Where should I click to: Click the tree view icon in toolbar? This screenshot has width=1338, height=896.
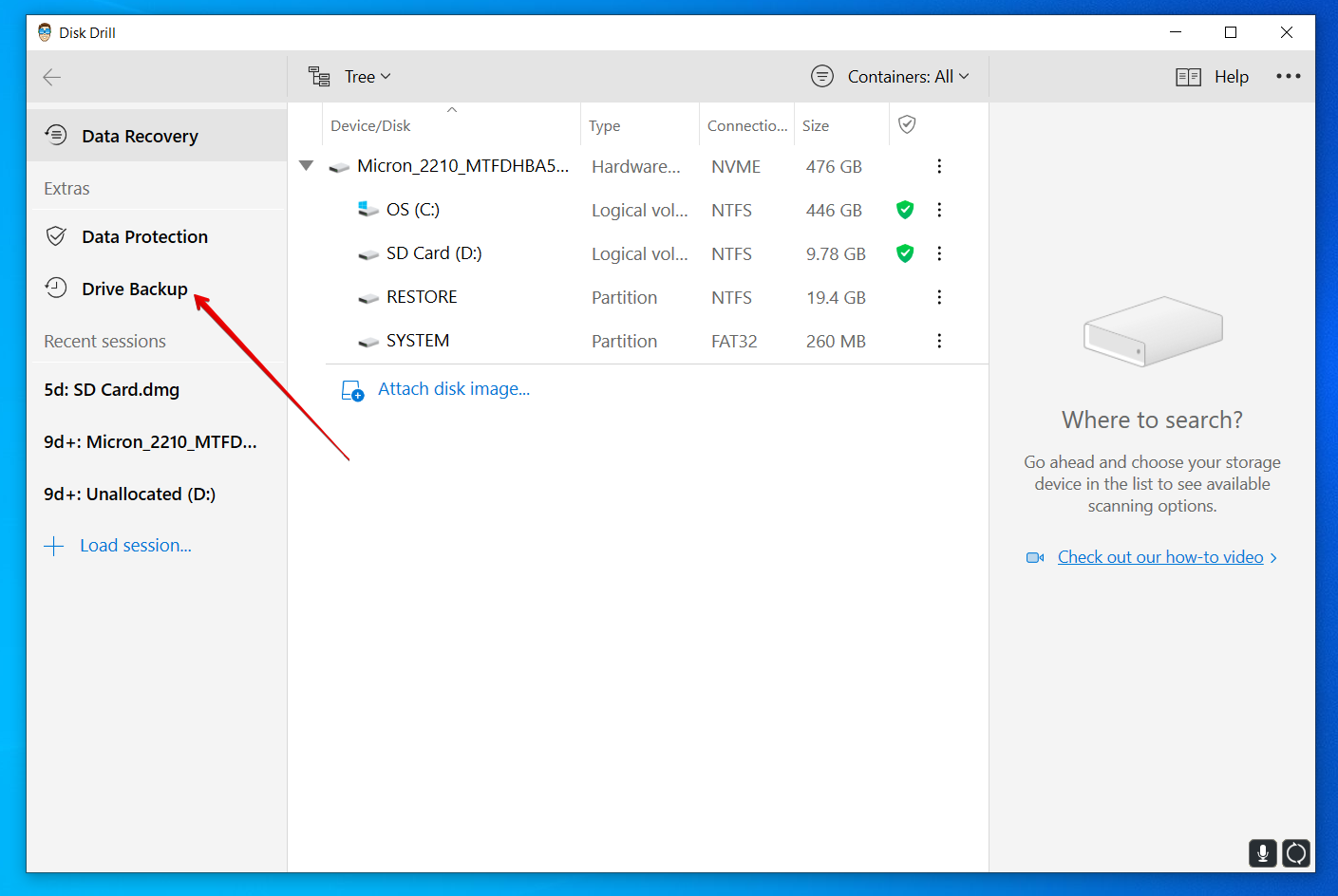[x=319, y=77]
